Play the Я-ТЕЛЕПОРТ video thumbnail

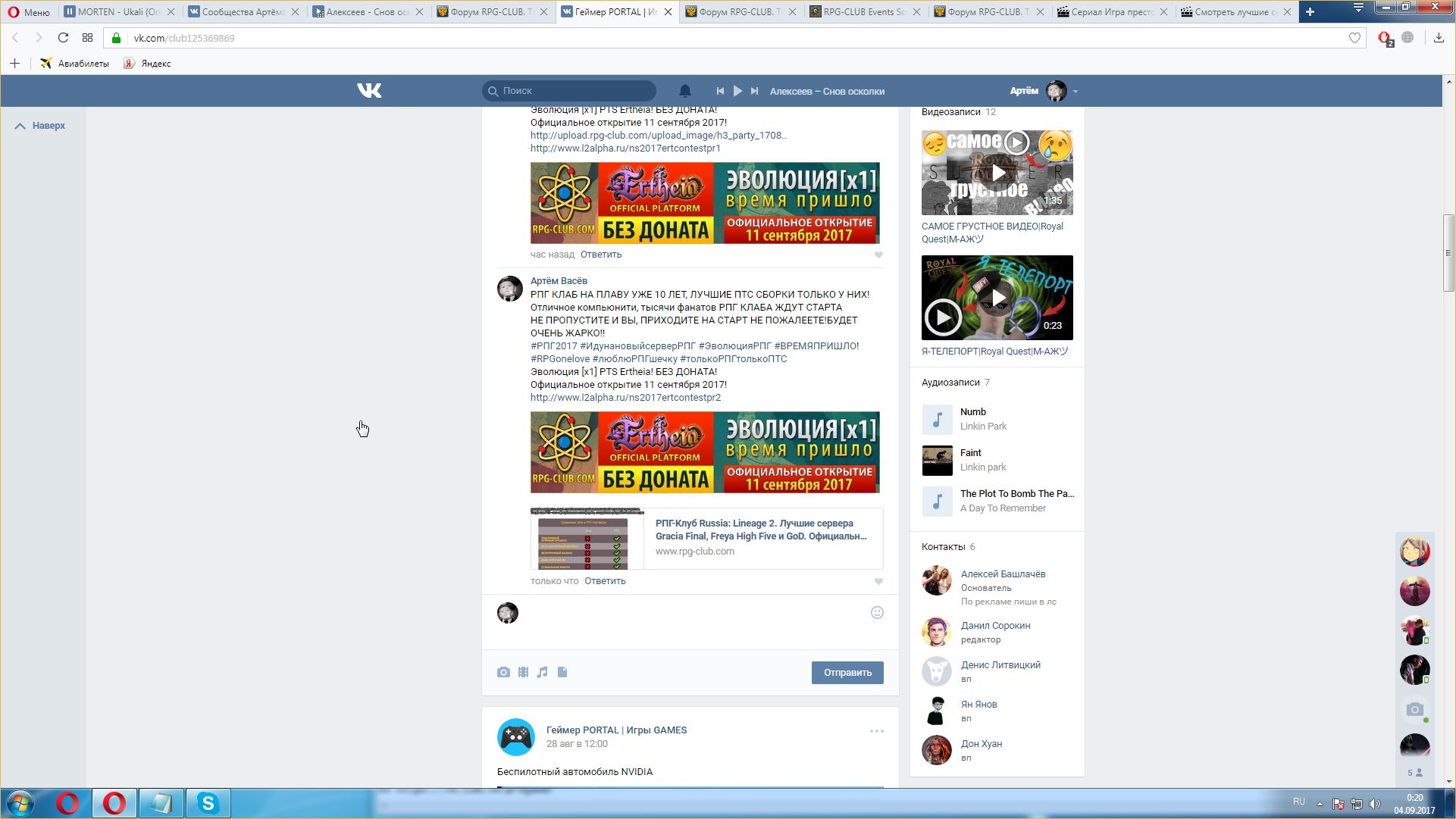(x=997, y=298)
